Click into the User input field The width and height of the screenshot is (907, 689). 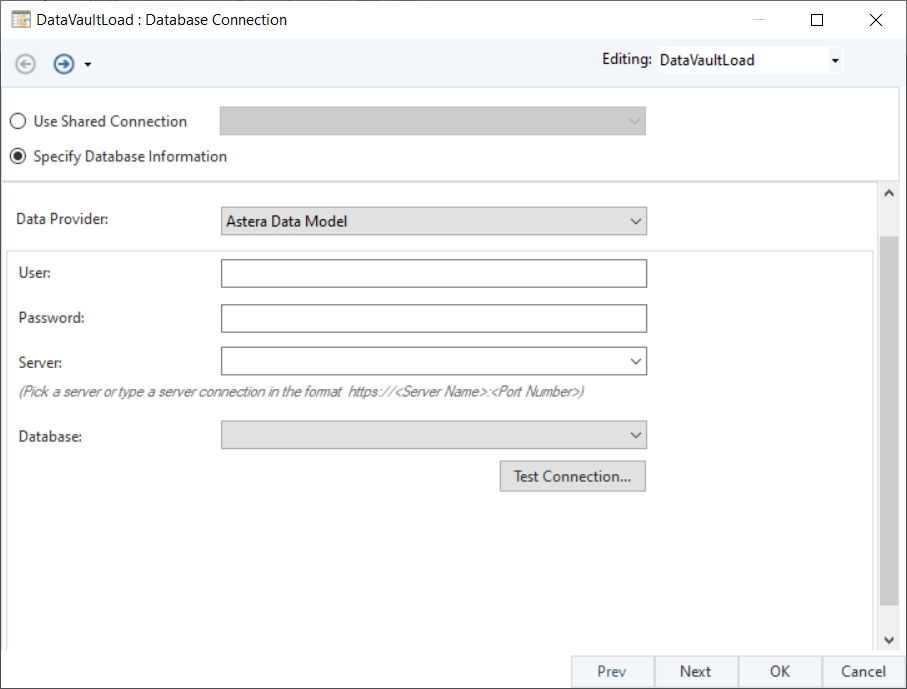433,274
